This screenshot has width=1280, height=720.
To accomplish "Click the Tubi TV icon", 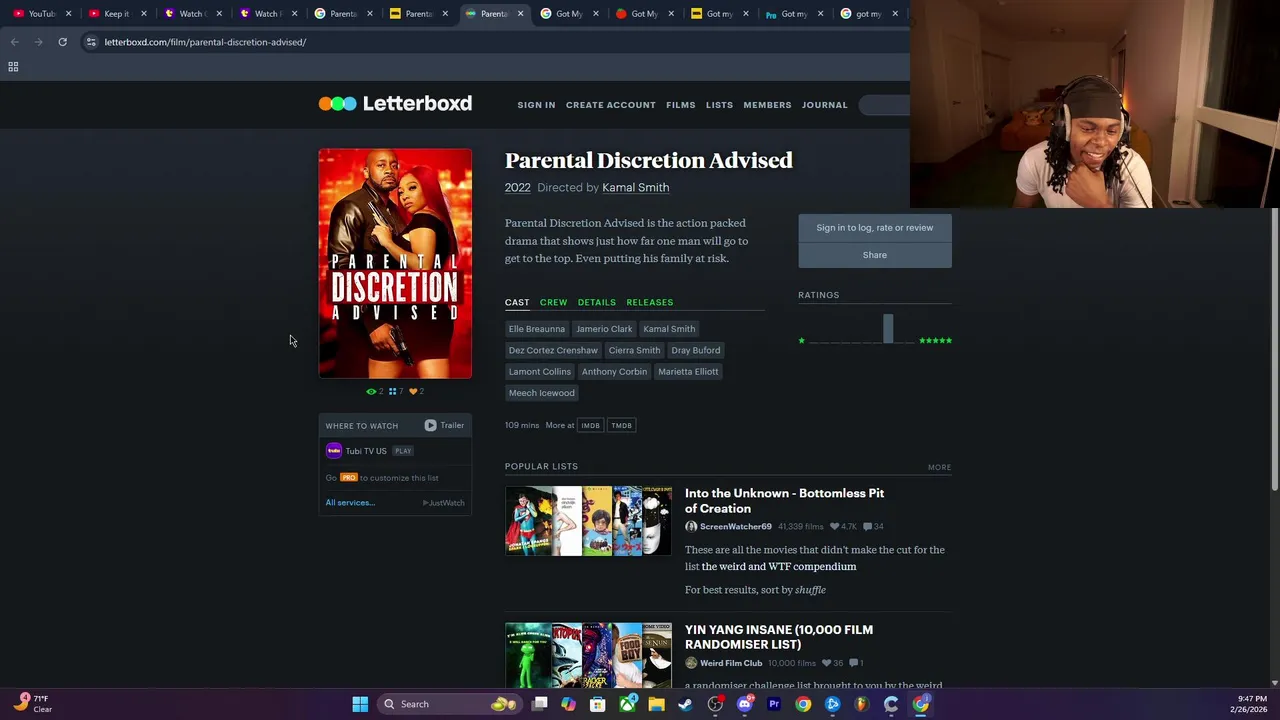I will pyautogui.click(x=334, y=451).
